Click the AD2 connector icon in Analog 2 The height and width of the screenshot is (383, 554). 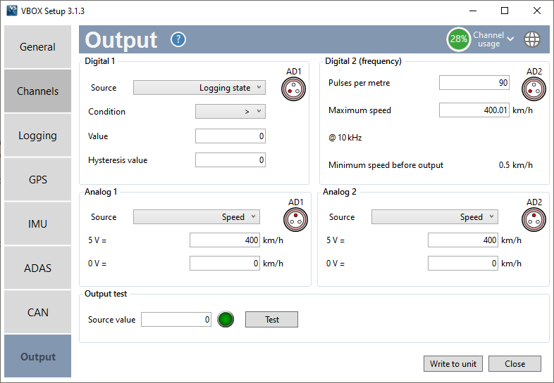pyautogui.click(x=534, y=219)
